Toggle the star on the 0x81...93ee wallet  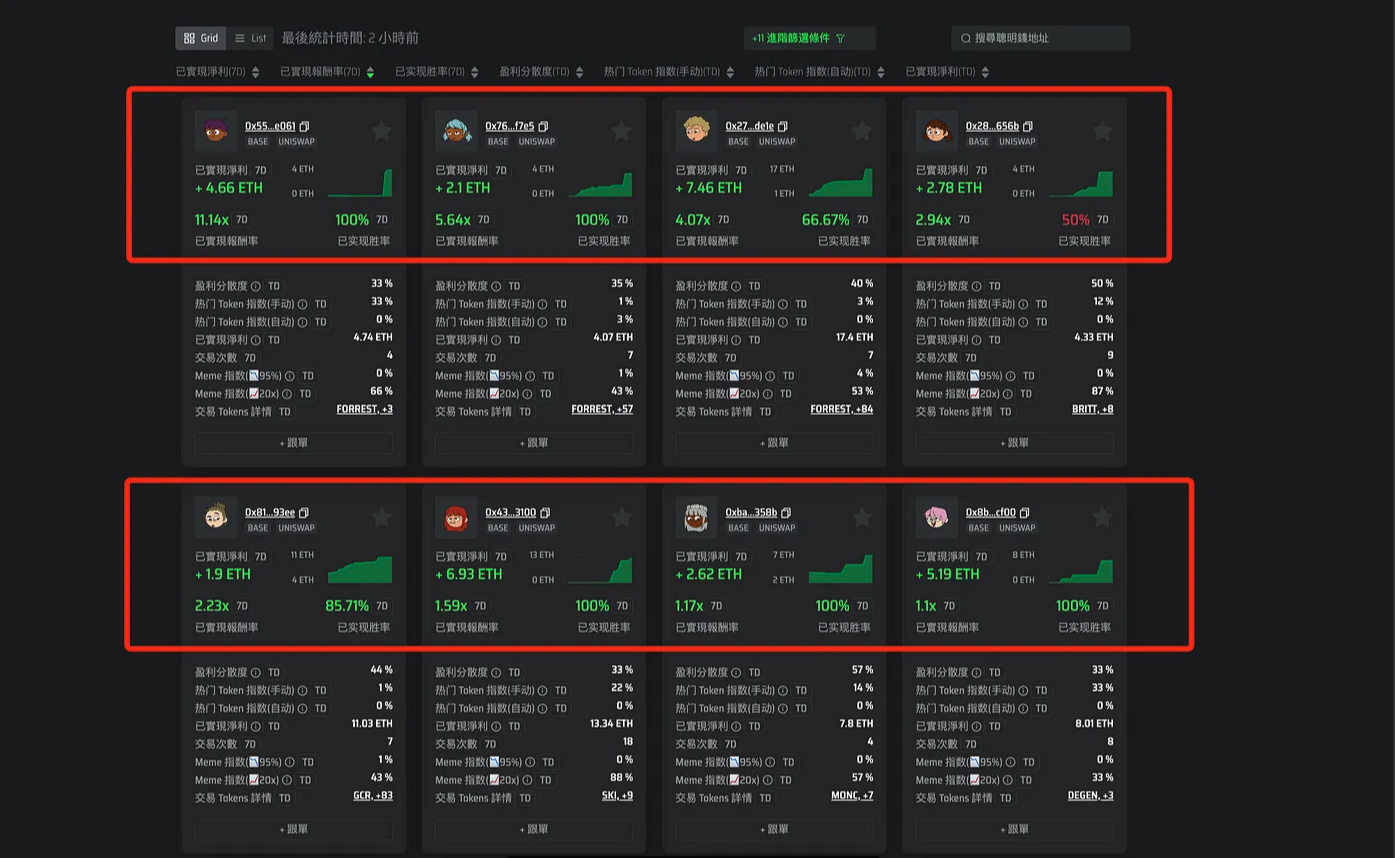[381, 517]
